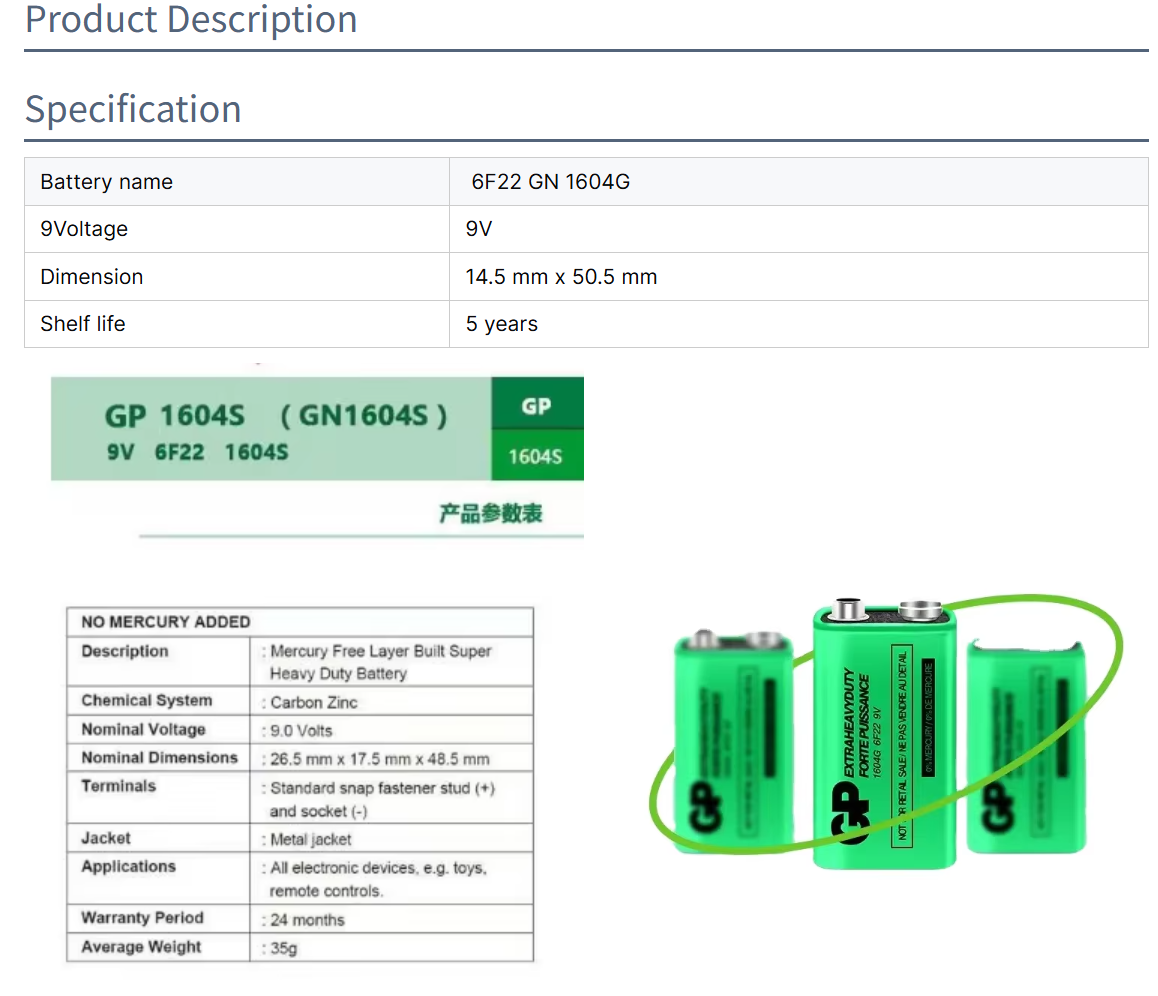Click the All electronic devices text
1158x996 pixels.
pyautogui.click(x=378, y=868)
